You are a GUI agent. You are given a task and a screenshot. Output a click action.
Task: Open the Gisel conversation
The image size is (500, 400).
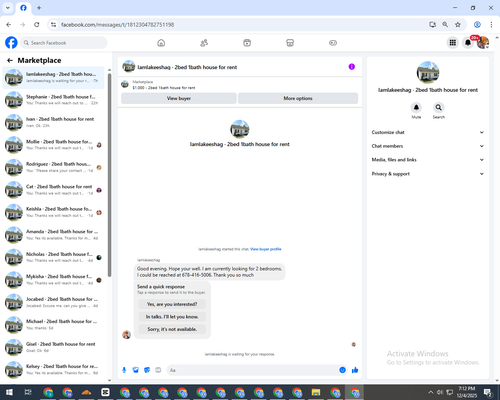click(53, 347)
